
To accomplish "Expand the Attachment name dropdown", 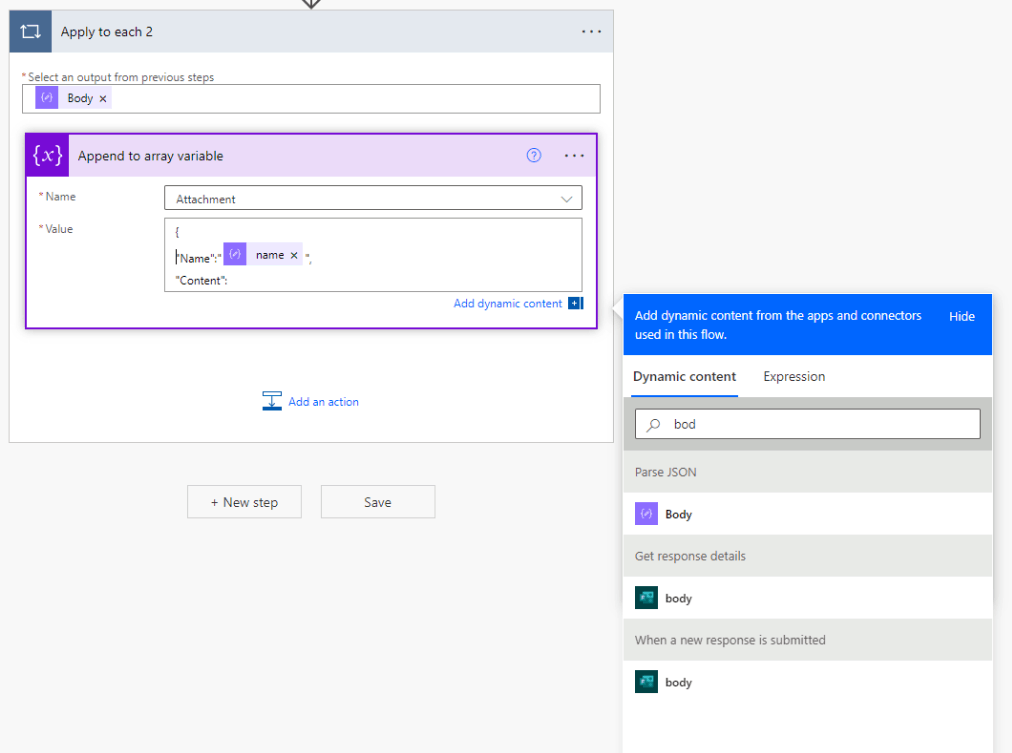I will pos(566,199).
